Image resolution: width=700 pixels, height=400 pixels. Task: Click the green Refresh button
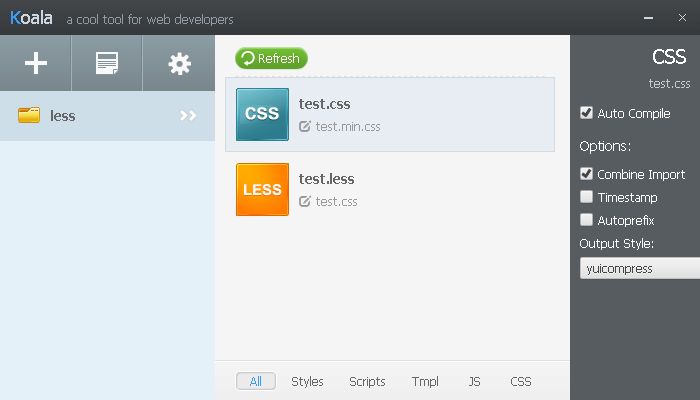pyautogui.click(x=271, y=58)
